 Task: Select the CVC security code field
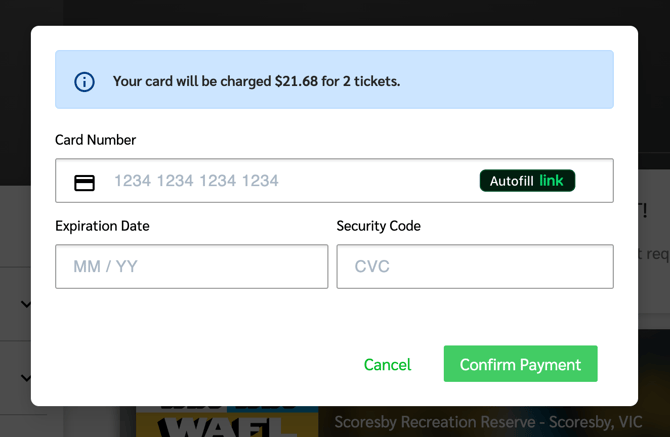point(474,267)
